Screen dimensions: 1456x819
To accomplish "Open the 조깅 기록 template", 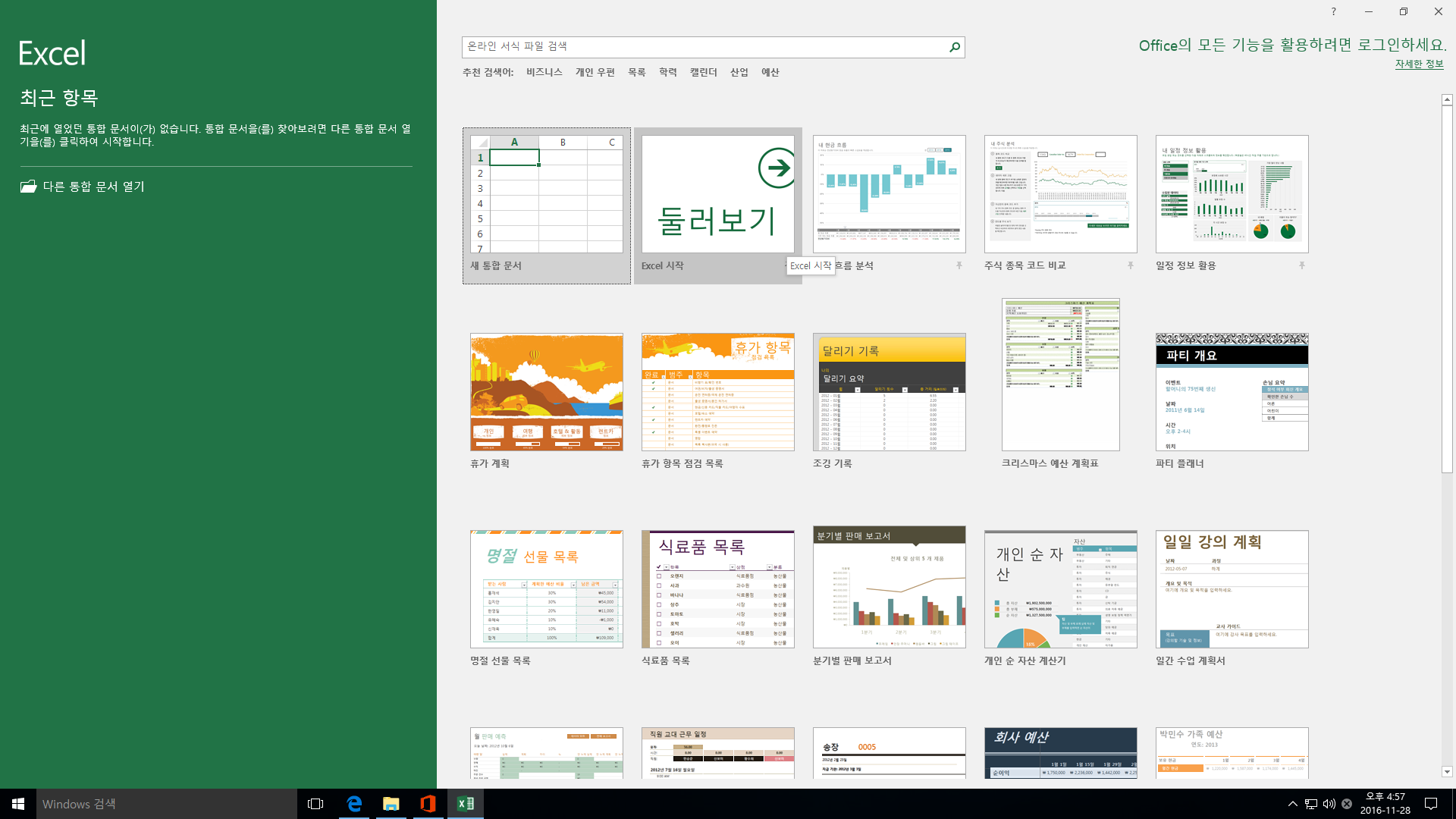I will click(890, 392).
